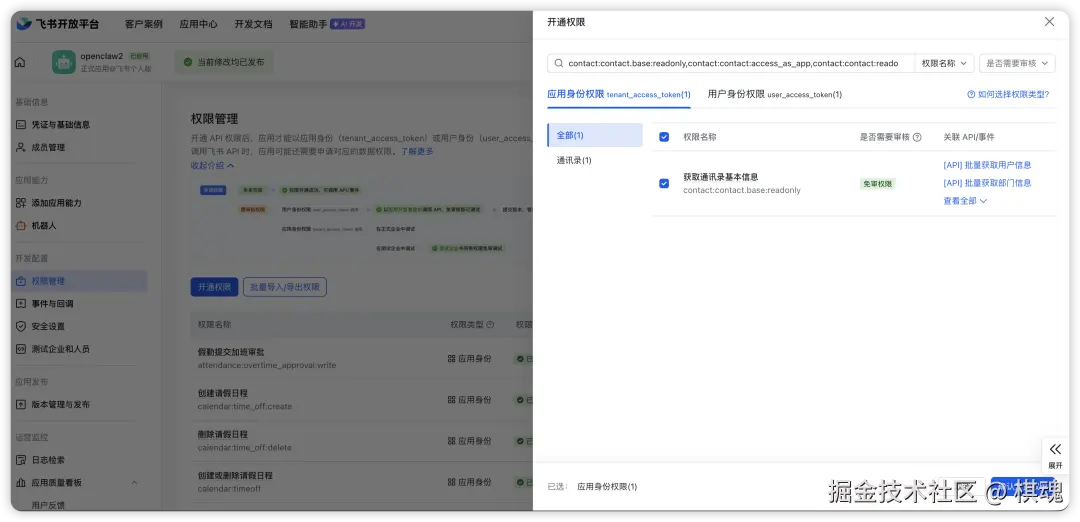Select the 全部(1) category
Viewport: 1080px width, 522px height.
click(594, 135)
